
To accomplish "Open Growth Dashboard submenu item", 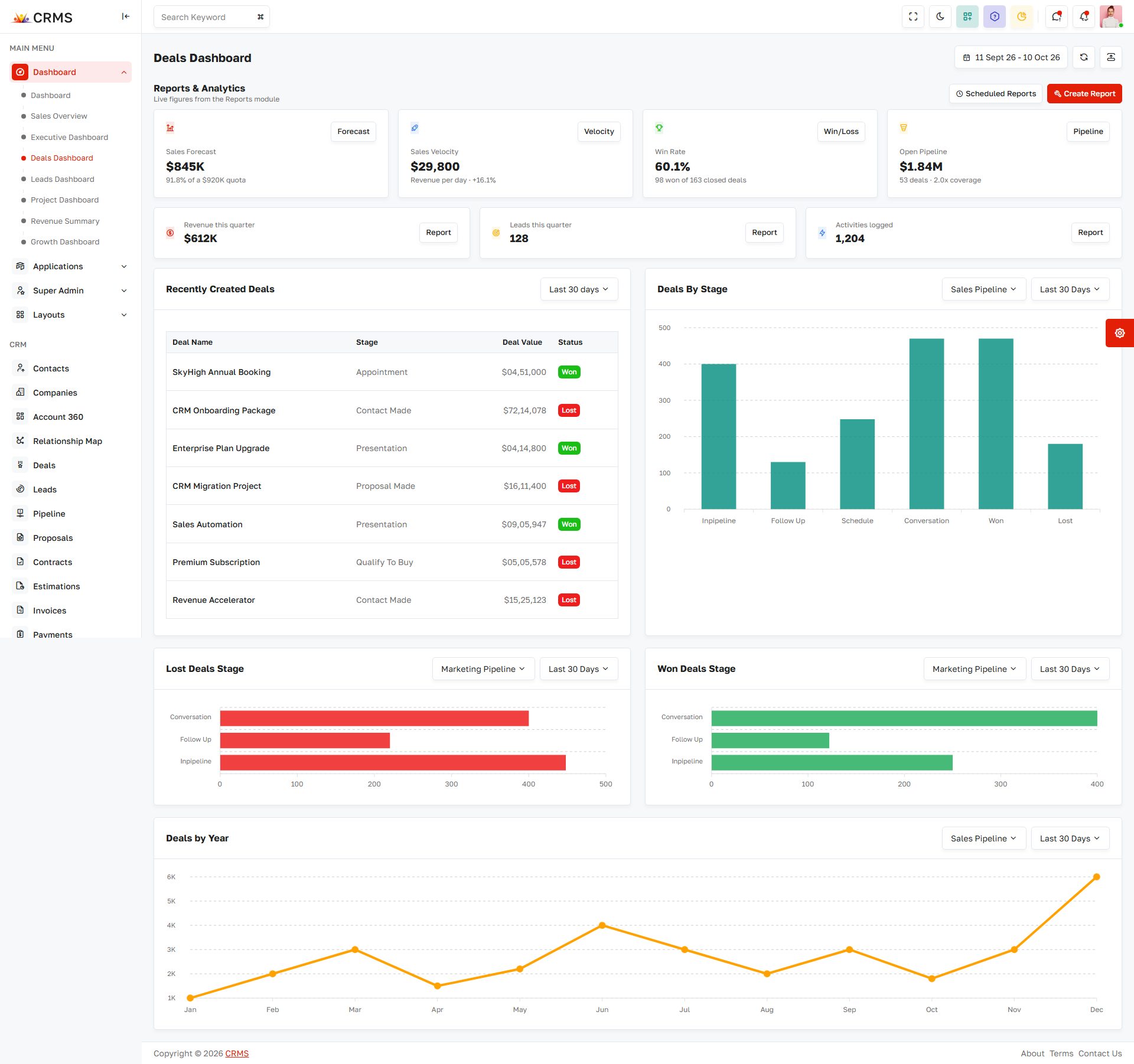I will pyautogui.click(x=65, y=242).
